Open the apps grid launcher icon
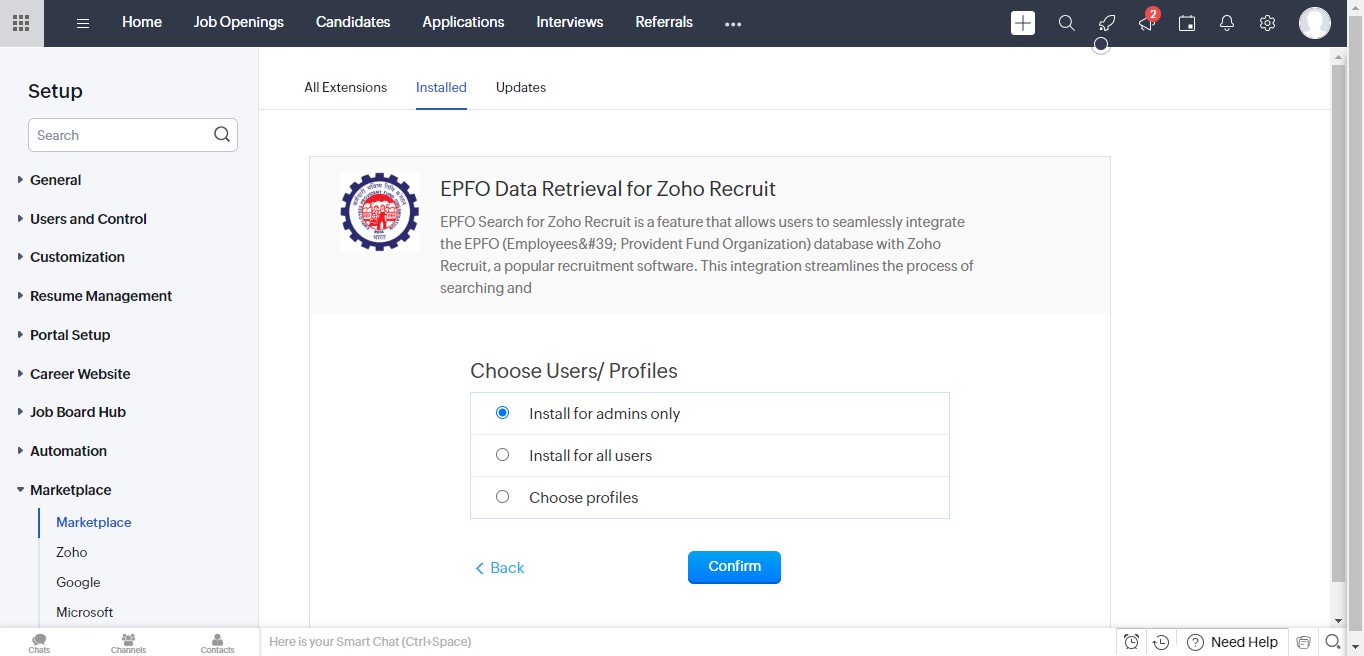The height and width of the screenshot is (656, 1364). click(x=20, y=23)
